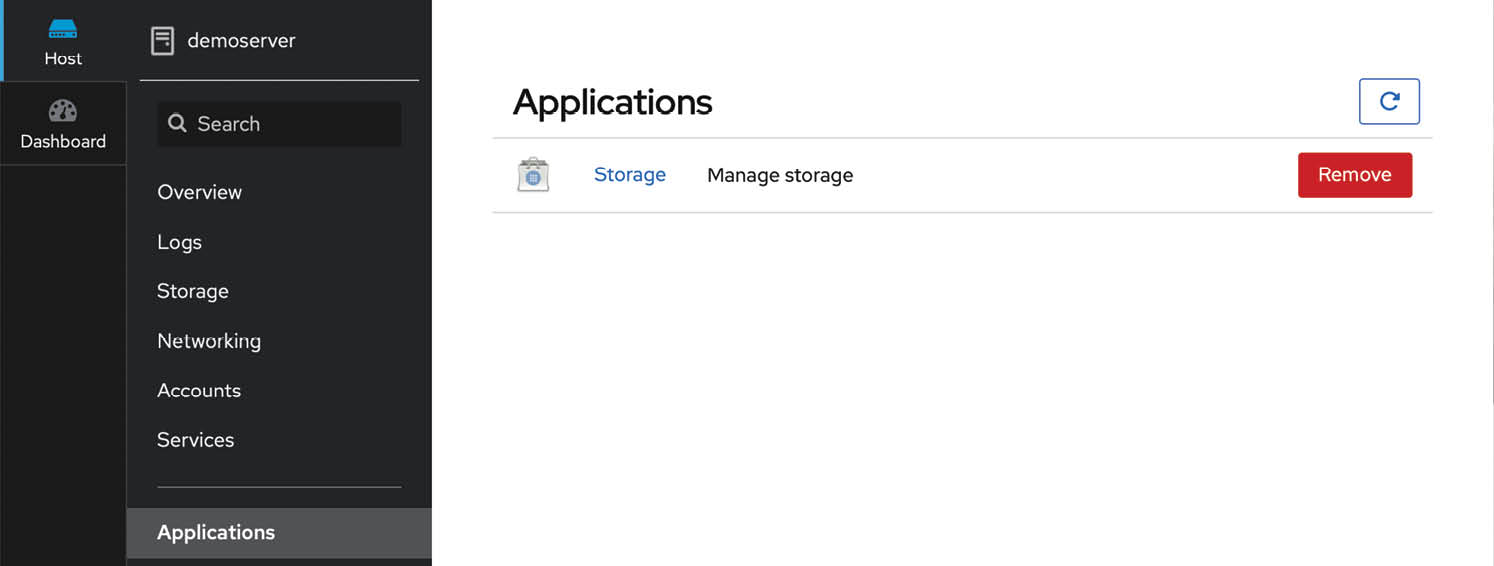Open the Accounts section
Image resolution: width=1494 pixels, height=566 pixels.
(199, 390)
